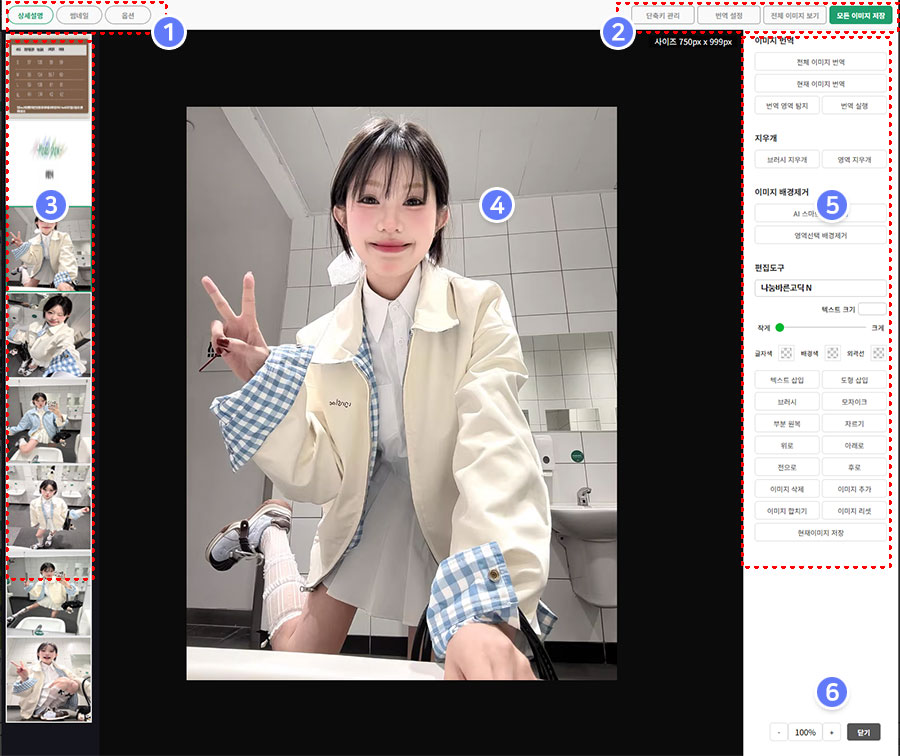Click the 단축키 관리 button
This screenshot has height=756, width=900.
(x=662, y=16)
